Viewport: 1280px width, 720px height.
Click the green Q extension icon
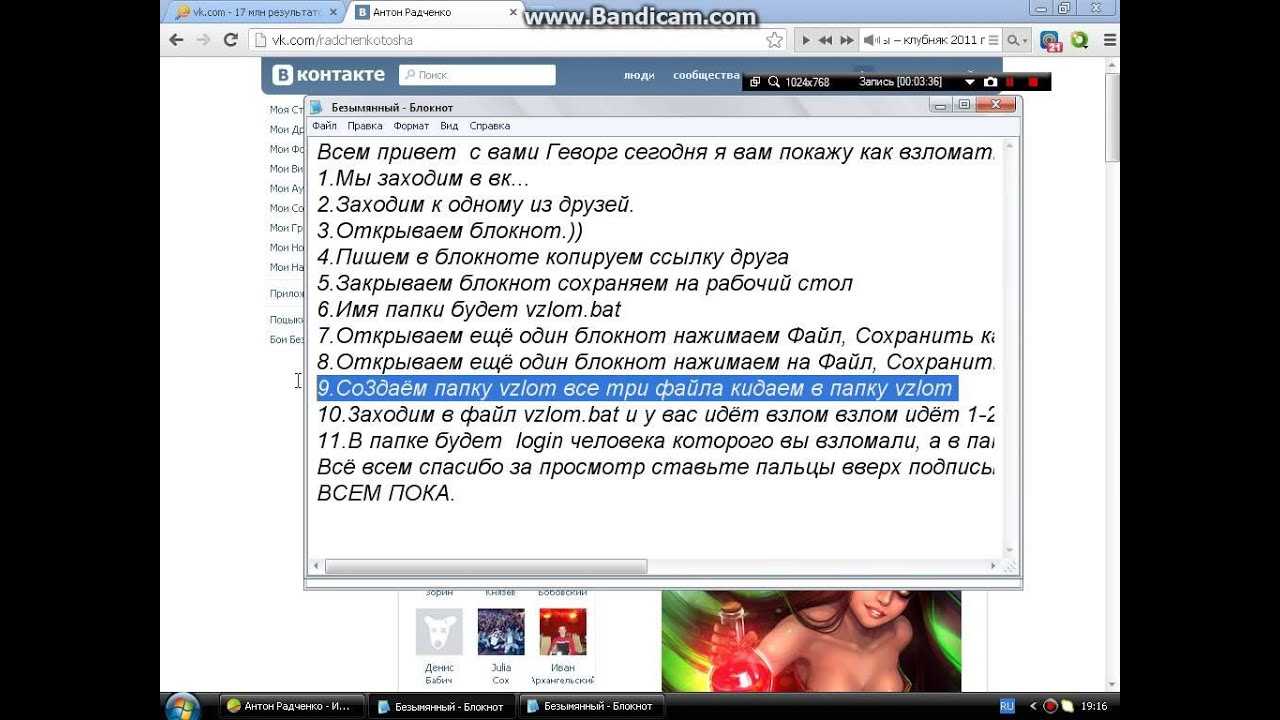(1079, 40)
